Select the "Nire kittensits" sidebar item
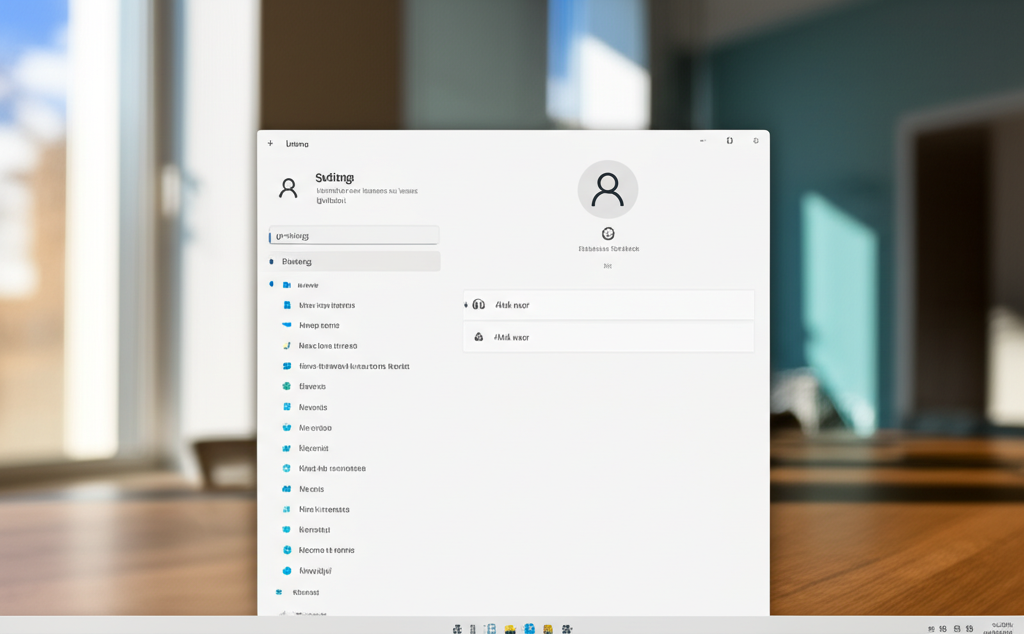The height and width of the screenshot is (634, 1024). tap(324, 509)
